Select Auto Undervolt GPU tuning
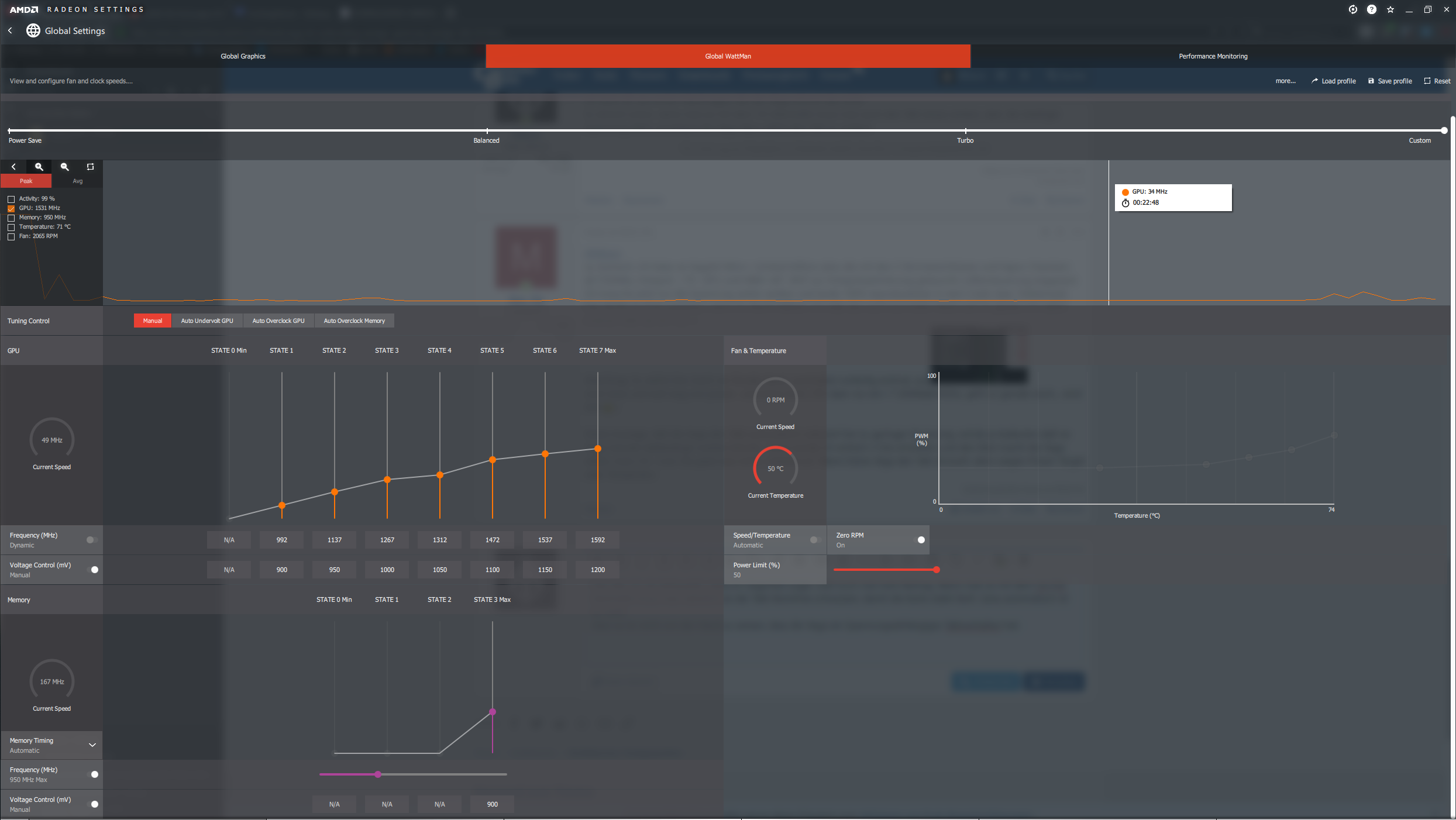 click(x=207, y=321)
